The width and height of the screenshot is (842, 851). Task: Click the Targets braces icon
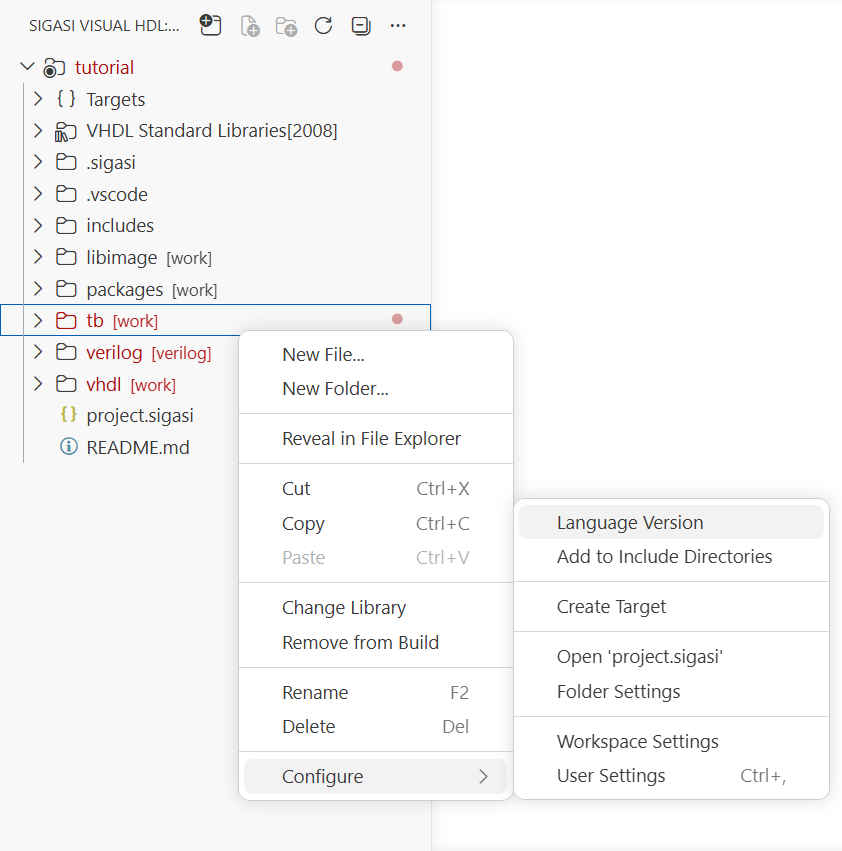coord(66,99)
